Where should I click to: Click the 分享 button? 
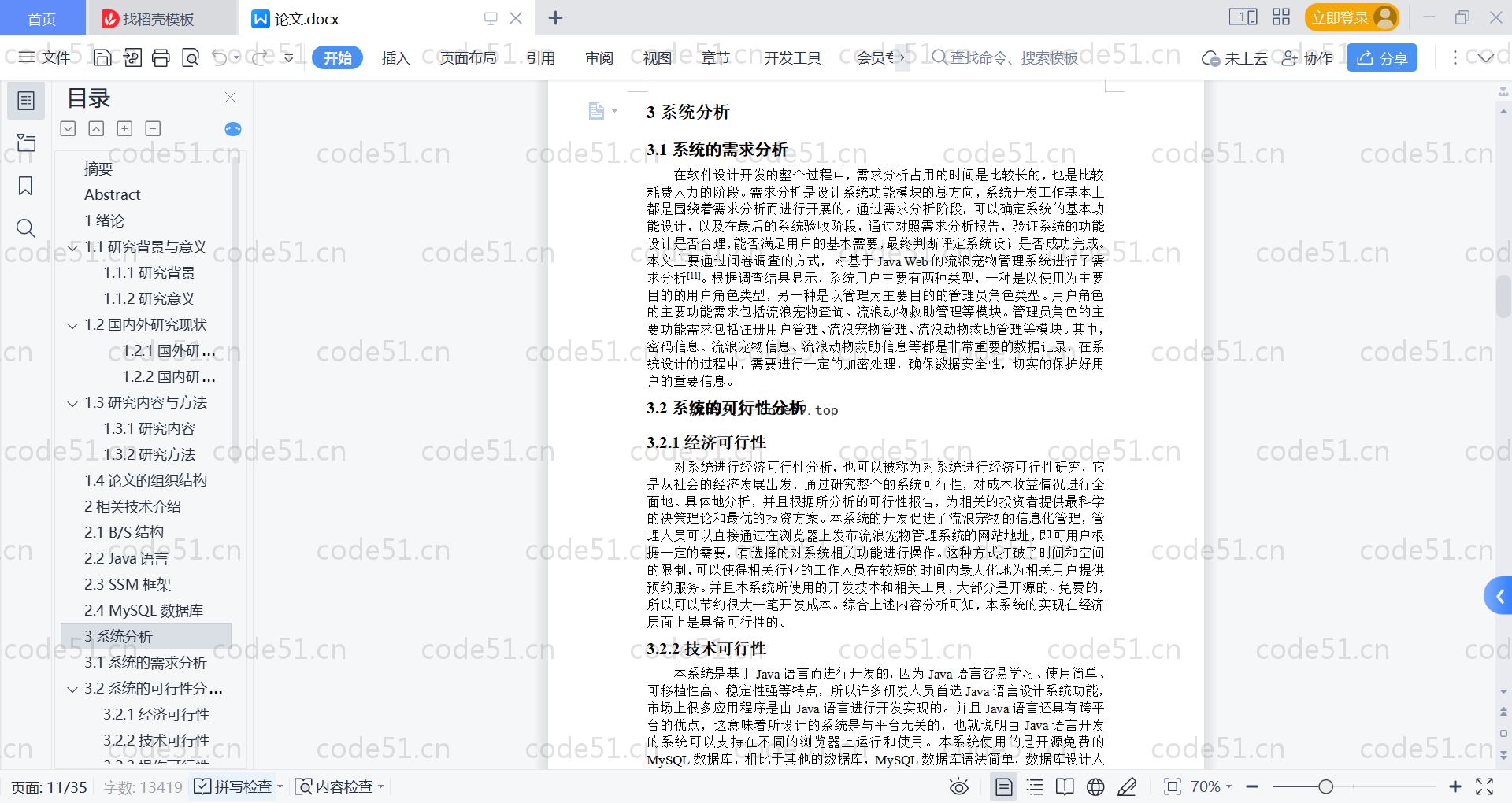click(x=1381, y=57)
